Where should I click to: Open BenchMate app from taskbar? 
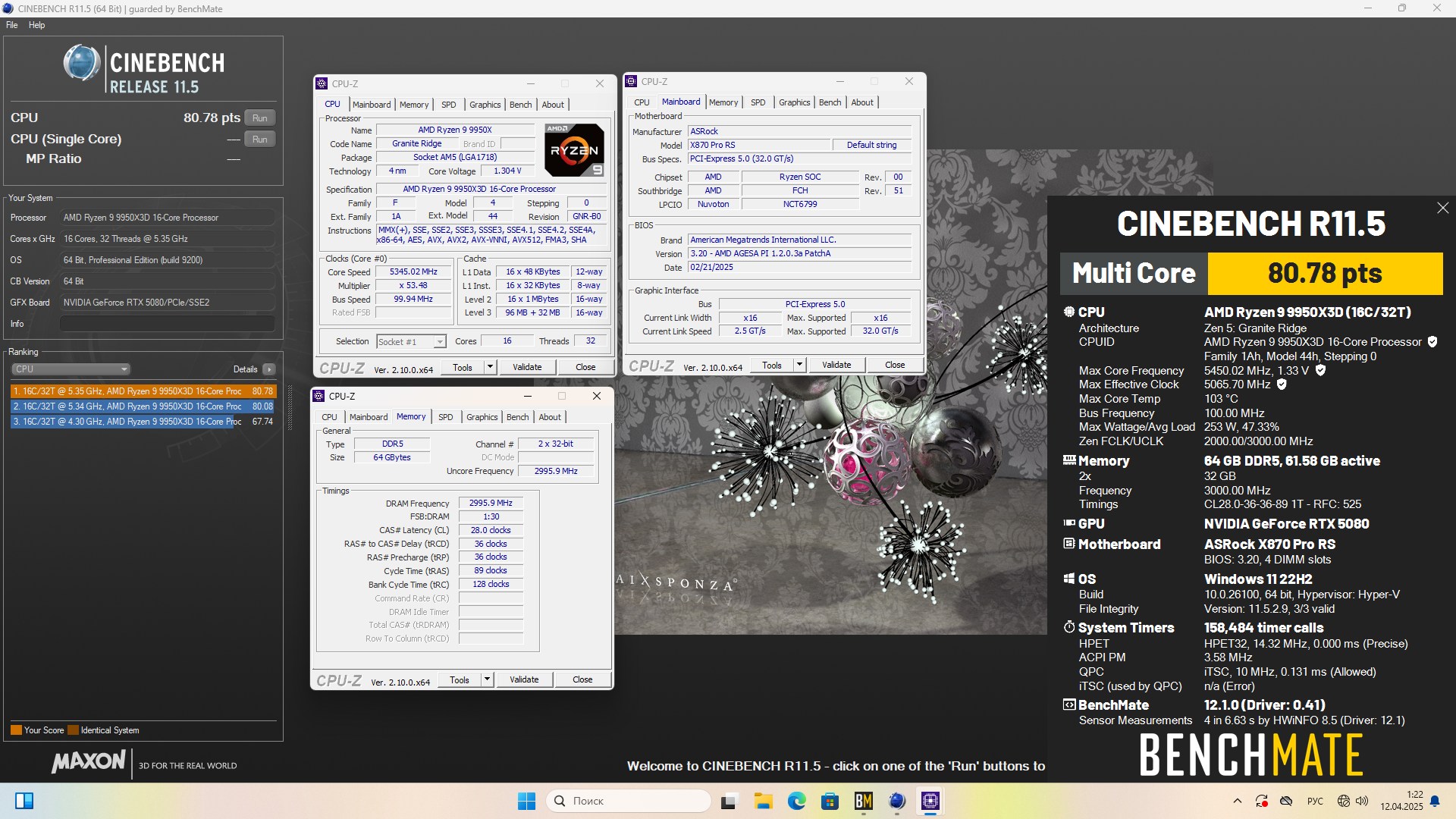(x=863, y=801)
